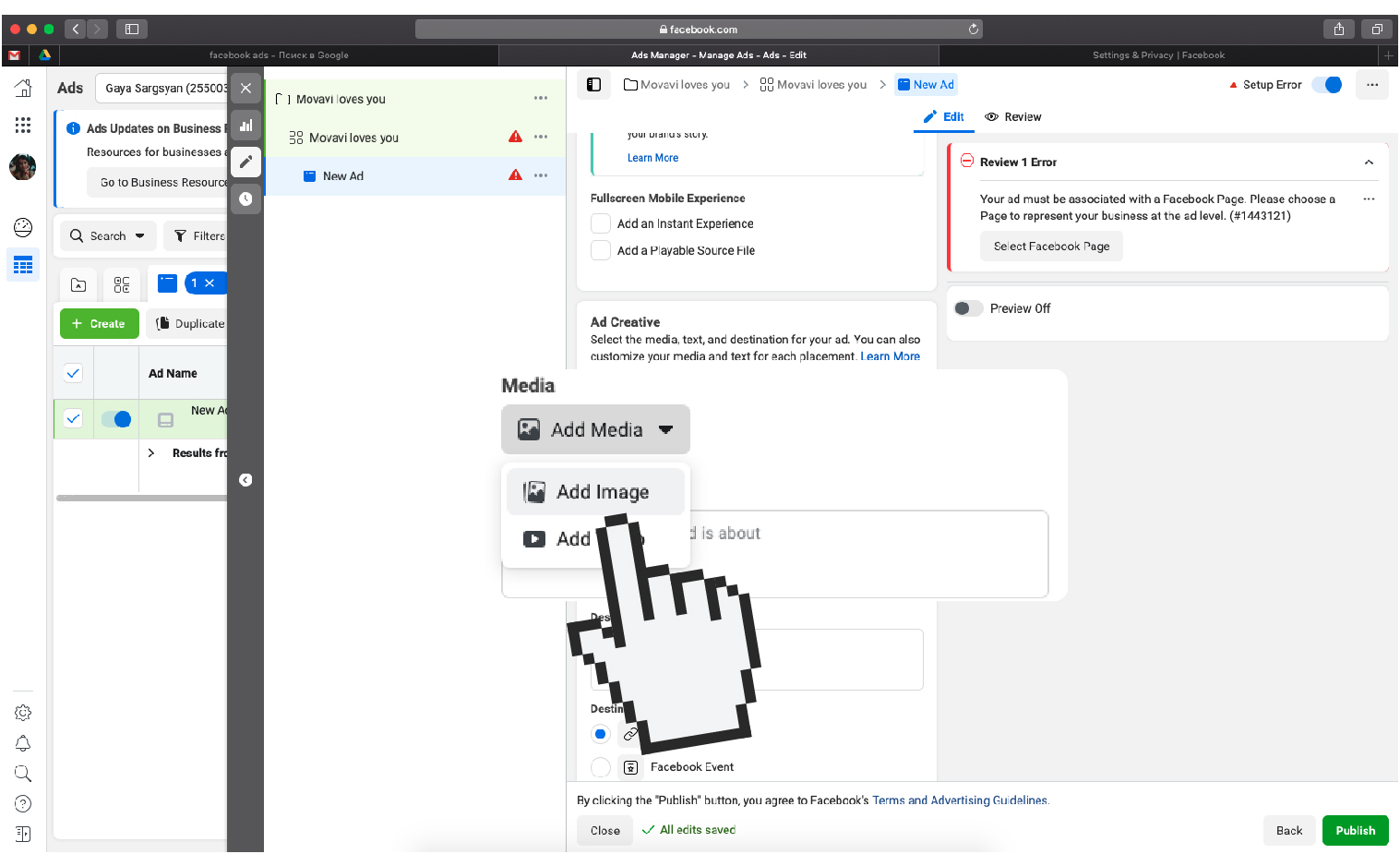Select the pencil edit icon in dark strip
The image size is (1400, 866).
[x=245, y=162]
